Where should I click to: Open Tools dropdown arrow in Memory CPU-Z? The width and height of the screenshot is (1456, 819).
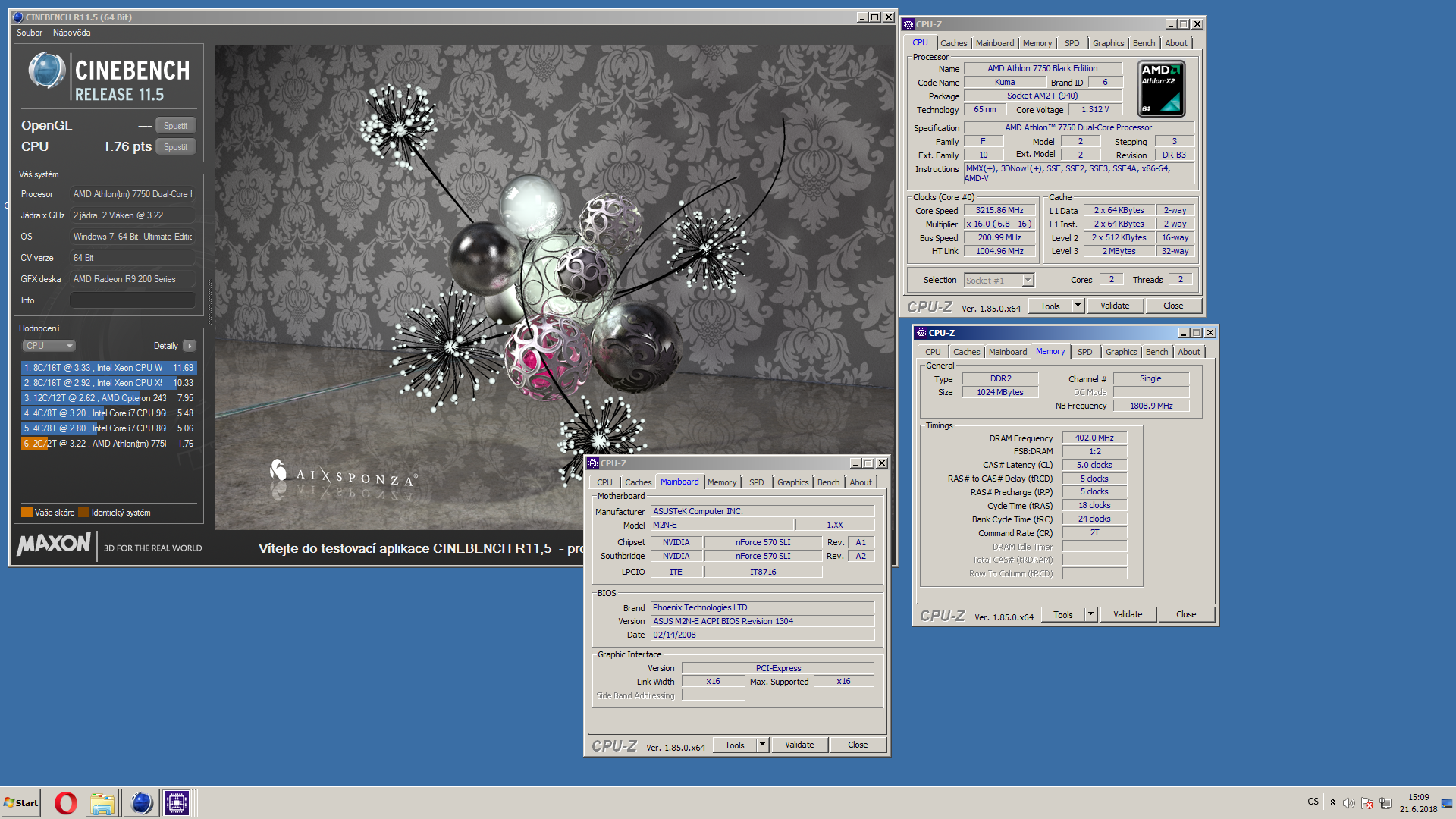(x=1090, y=615)
